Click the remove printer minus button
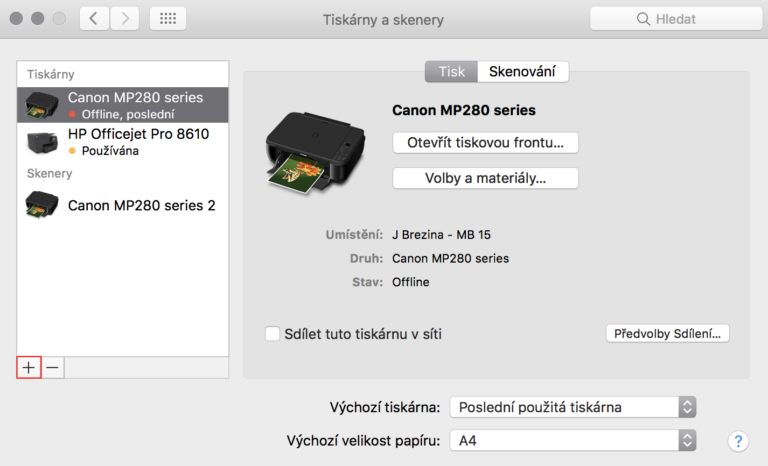The width and height of the screenshot is (768, 466). coord(53,368)
